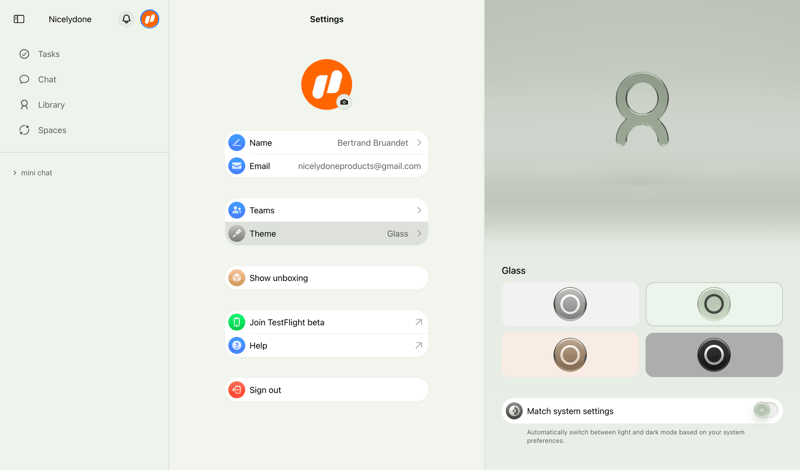The height and width of the screenshot is (470, 800).
Task: Click the Nicelydone workspace title
Action: coord(70,19)
